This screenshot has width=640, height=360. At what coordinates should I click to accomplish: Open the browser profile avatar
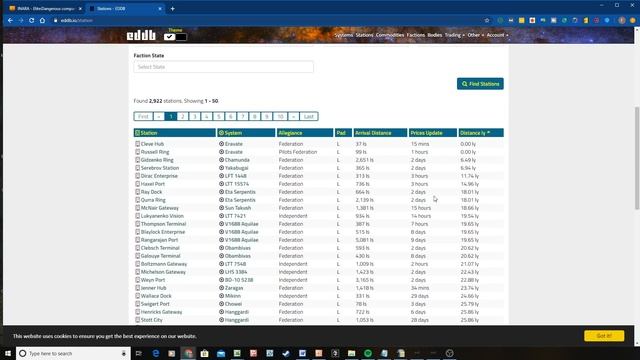coord(622,20)
